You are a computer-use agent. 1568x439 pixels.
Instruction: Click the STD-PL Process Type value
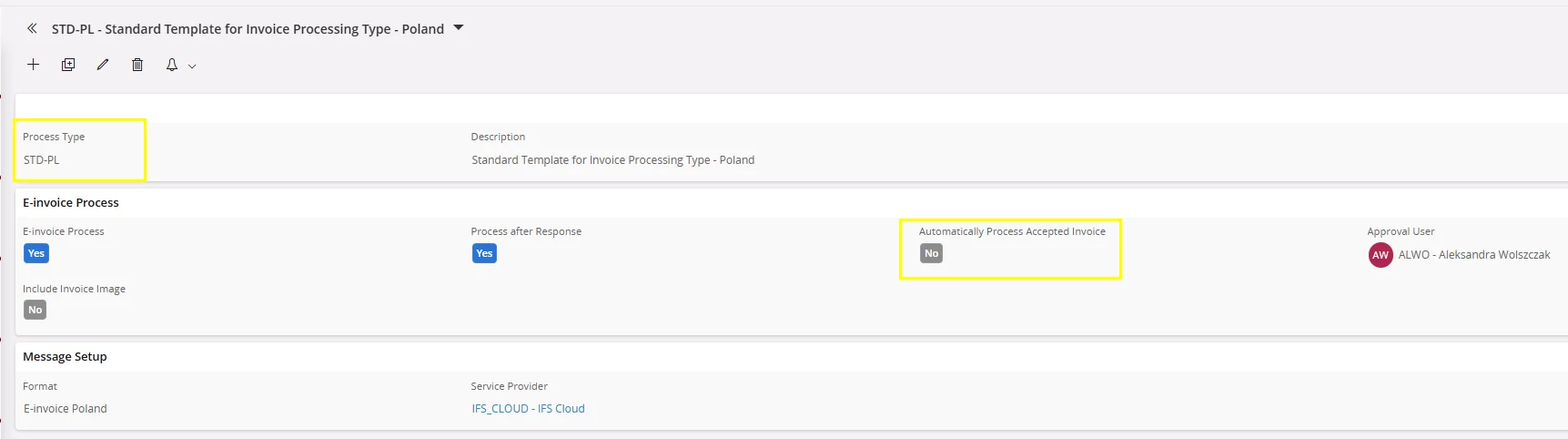[42, 159]
